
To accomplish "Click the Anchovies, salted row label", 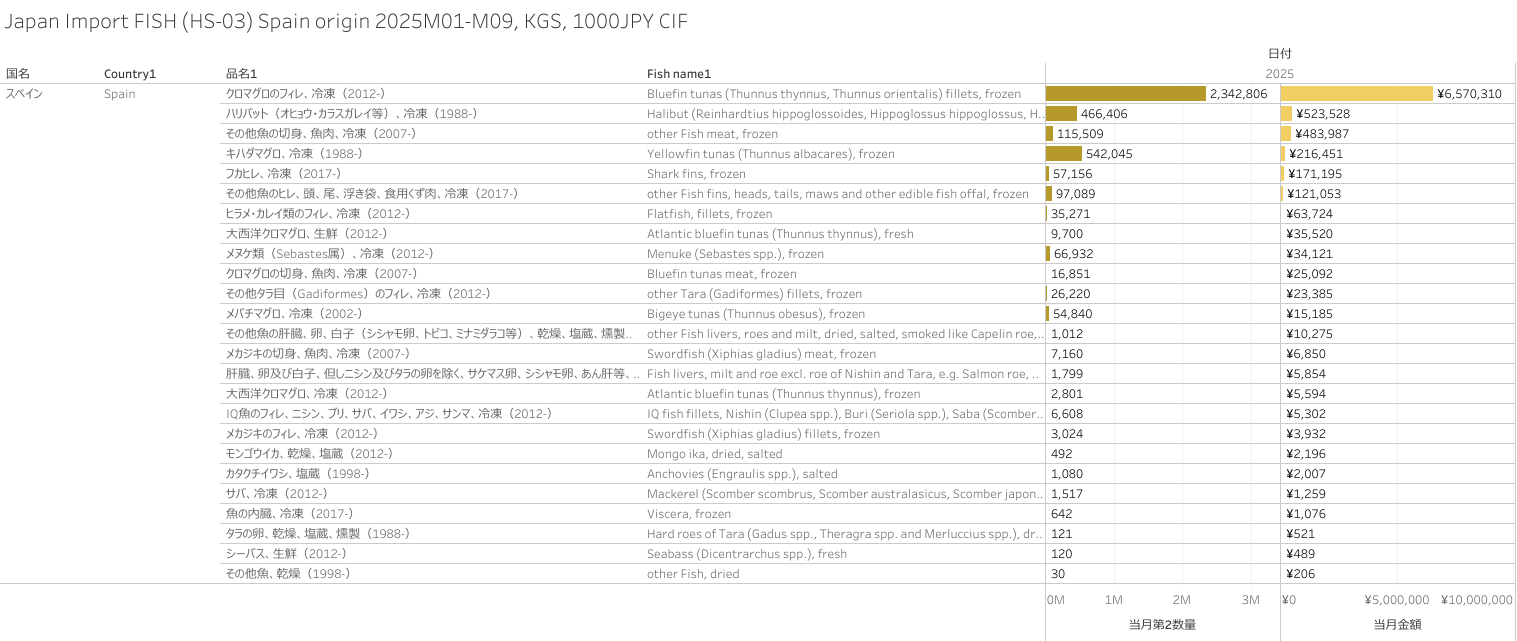I will 742,474.
